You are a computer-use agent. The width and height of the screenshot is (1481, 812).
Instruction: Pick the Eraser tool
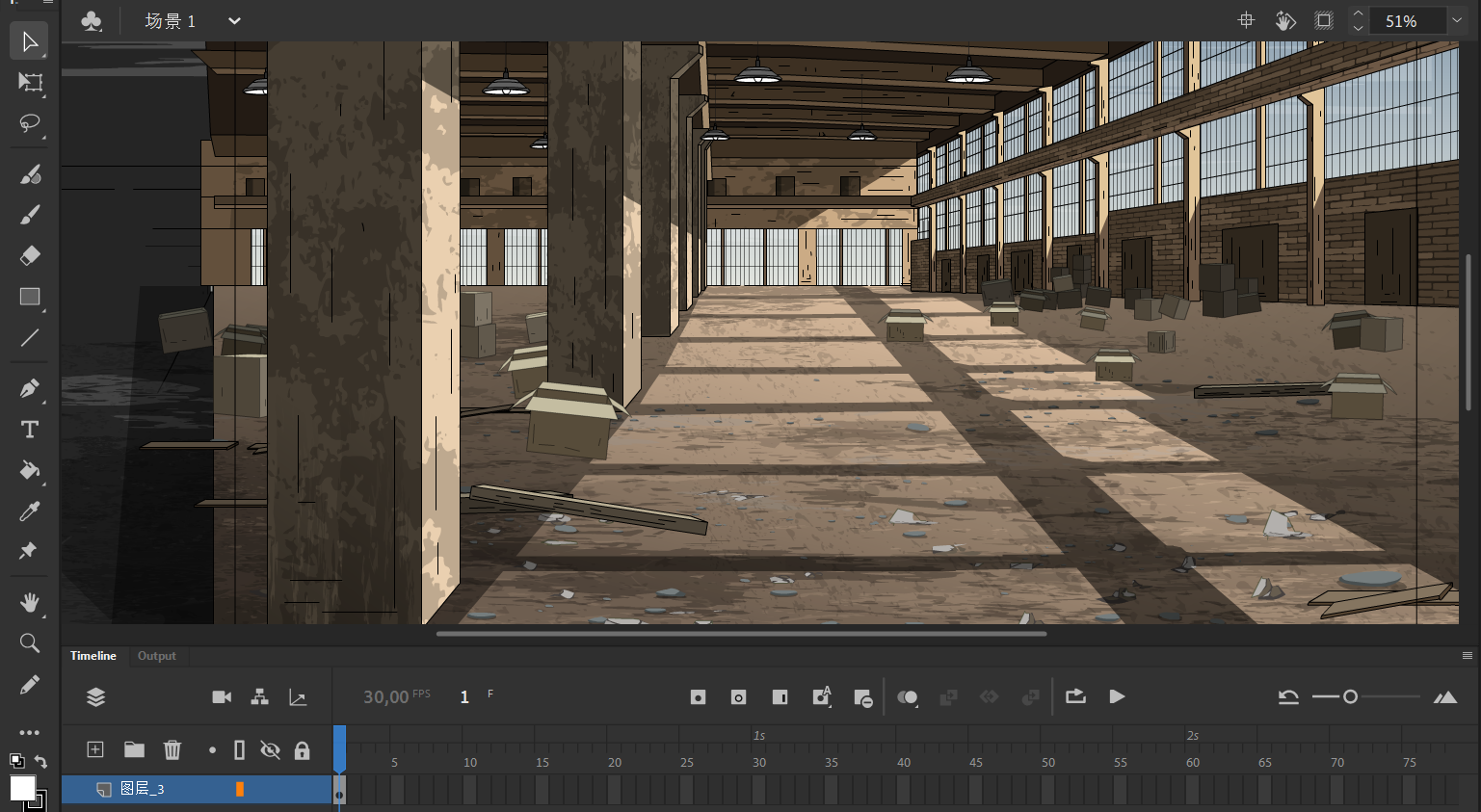(30, 255)
